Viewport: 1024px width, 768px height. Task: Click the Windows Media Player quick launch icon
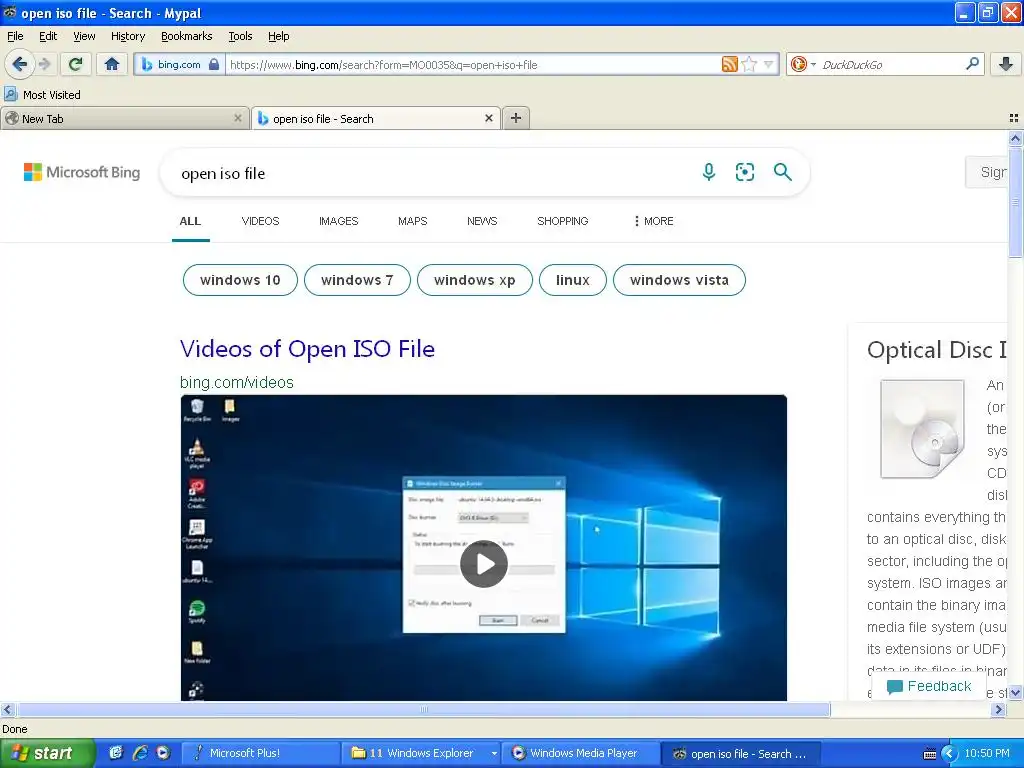(x=163, y=753)
